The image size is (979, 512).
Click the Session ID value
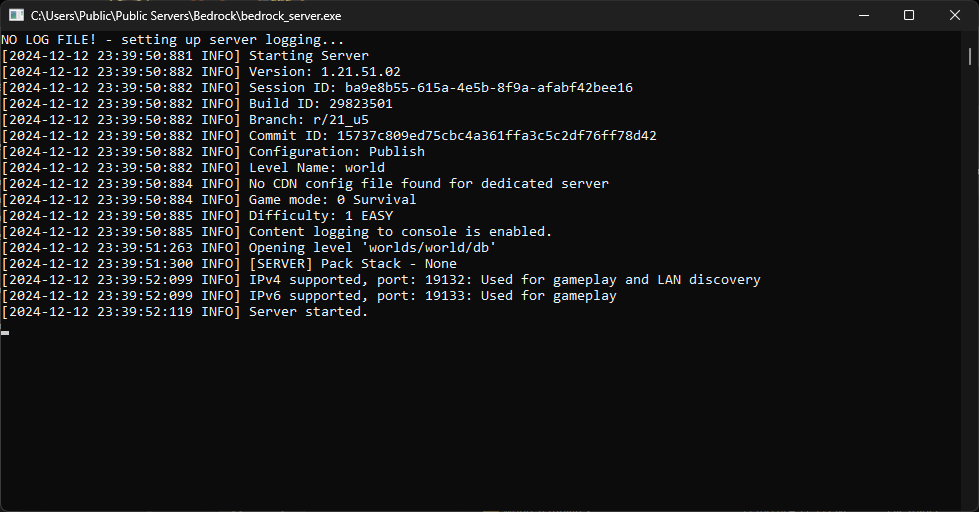(x=489, y=88)
